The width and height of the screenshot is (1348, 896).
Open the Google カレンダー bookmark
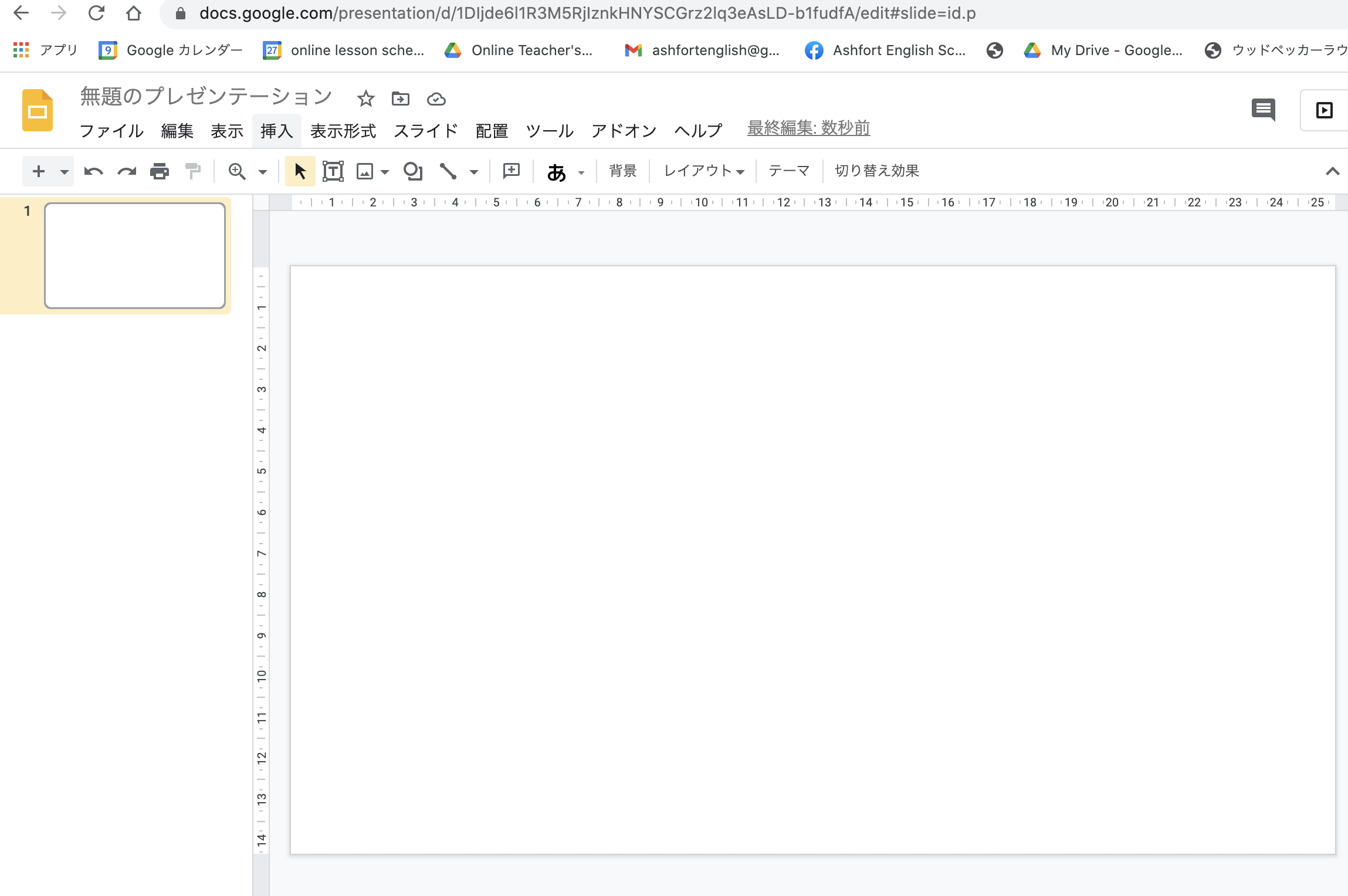(x=171, y=50)
